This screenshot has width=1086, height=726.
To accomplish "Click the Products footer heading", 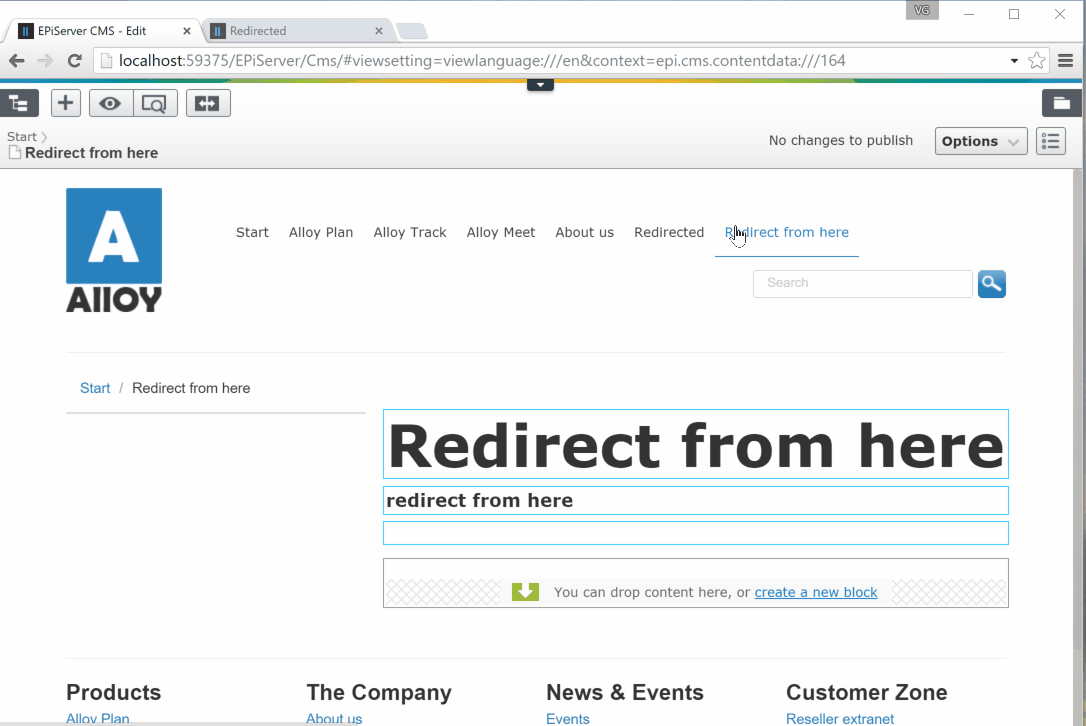I will 114,692.
